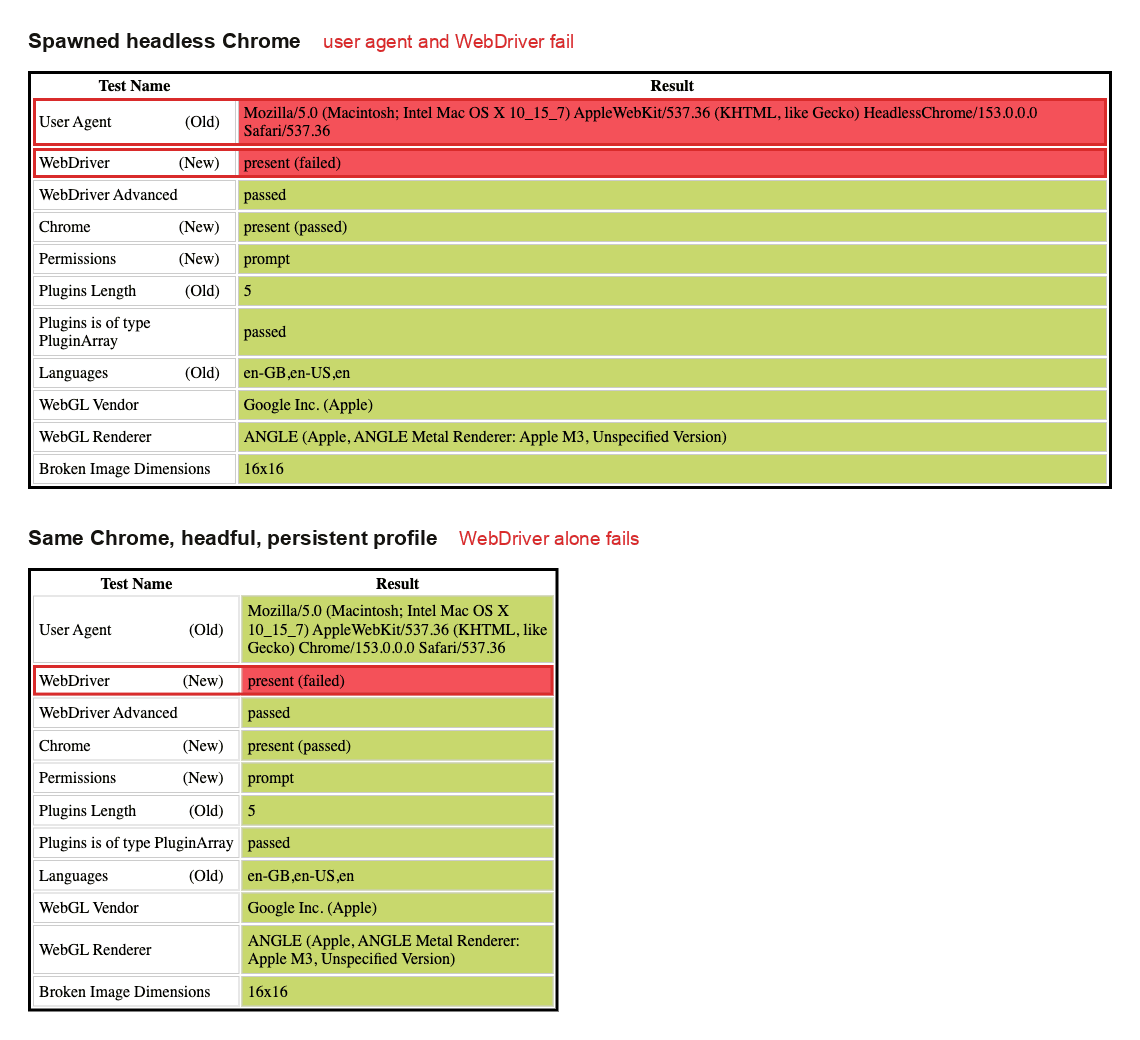This screenshot has width=1140, height=1040.
Task: Click ANGLE Metal Renderer result in headless table
Action: tap(672, 437)
